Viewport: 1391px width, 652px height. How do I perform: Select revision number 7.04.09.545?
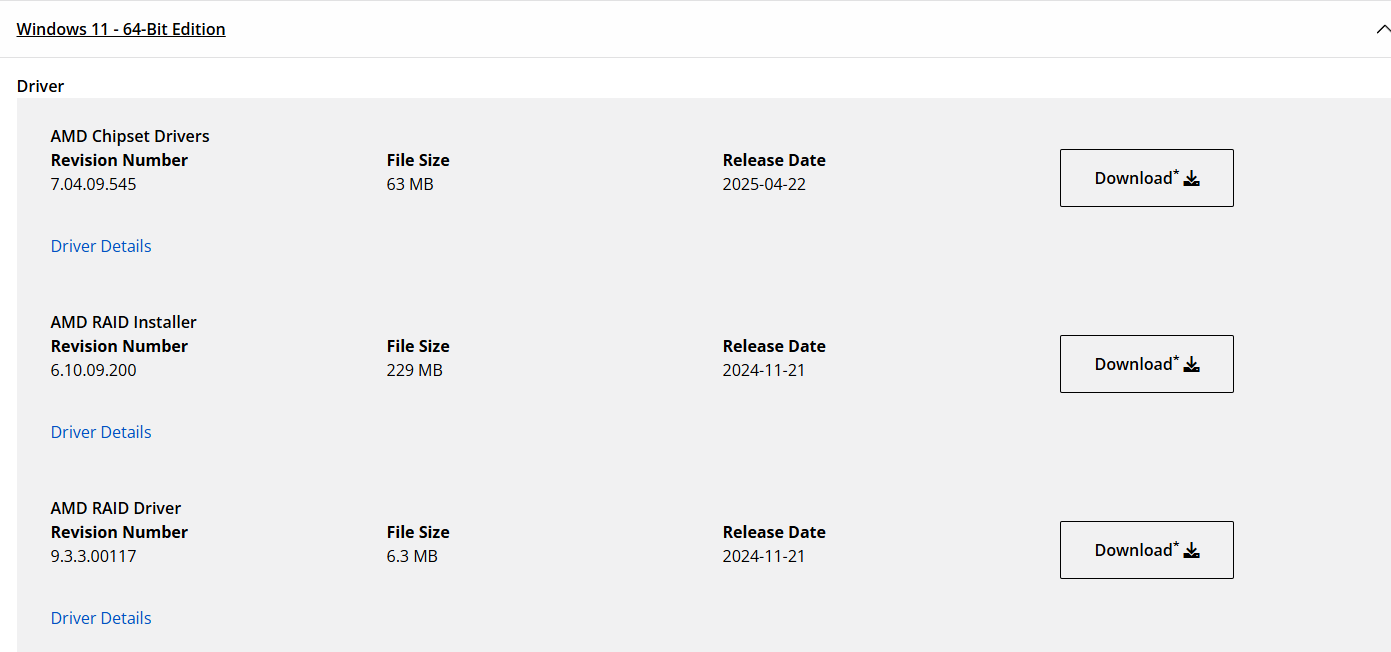tap(94, 184)
